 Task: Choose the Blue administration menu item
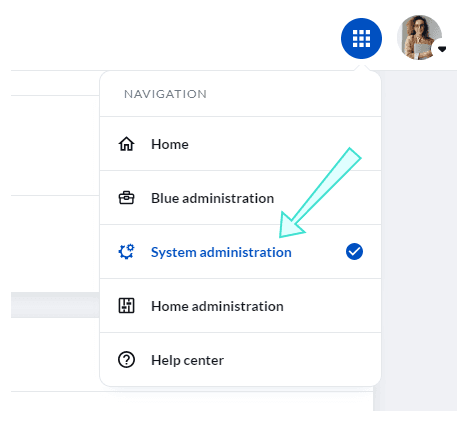(x=240, y=198)
